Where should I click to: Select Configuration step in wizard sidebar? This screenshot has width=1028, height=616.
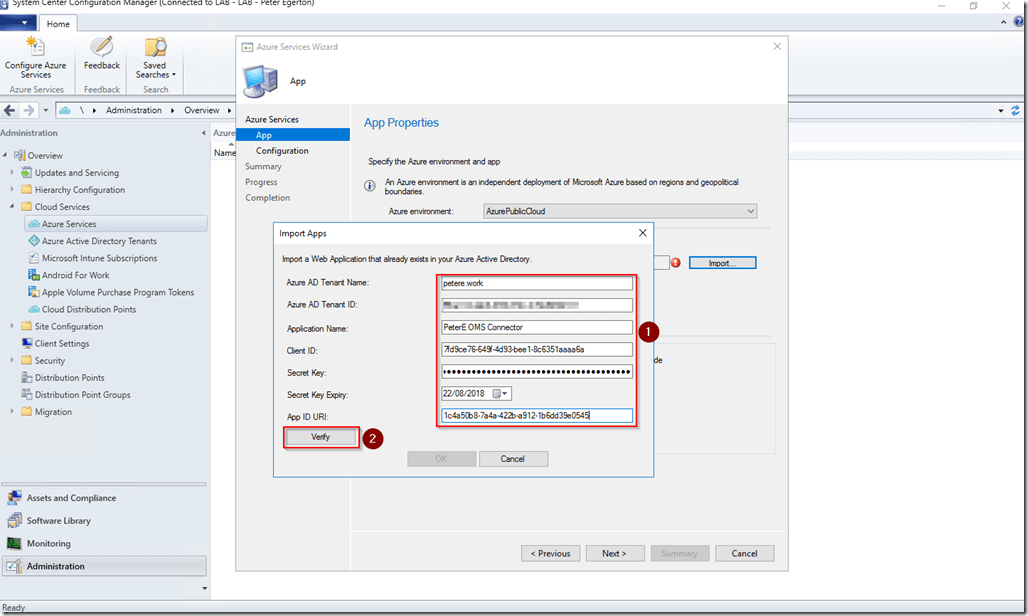(x=282, y=151)
